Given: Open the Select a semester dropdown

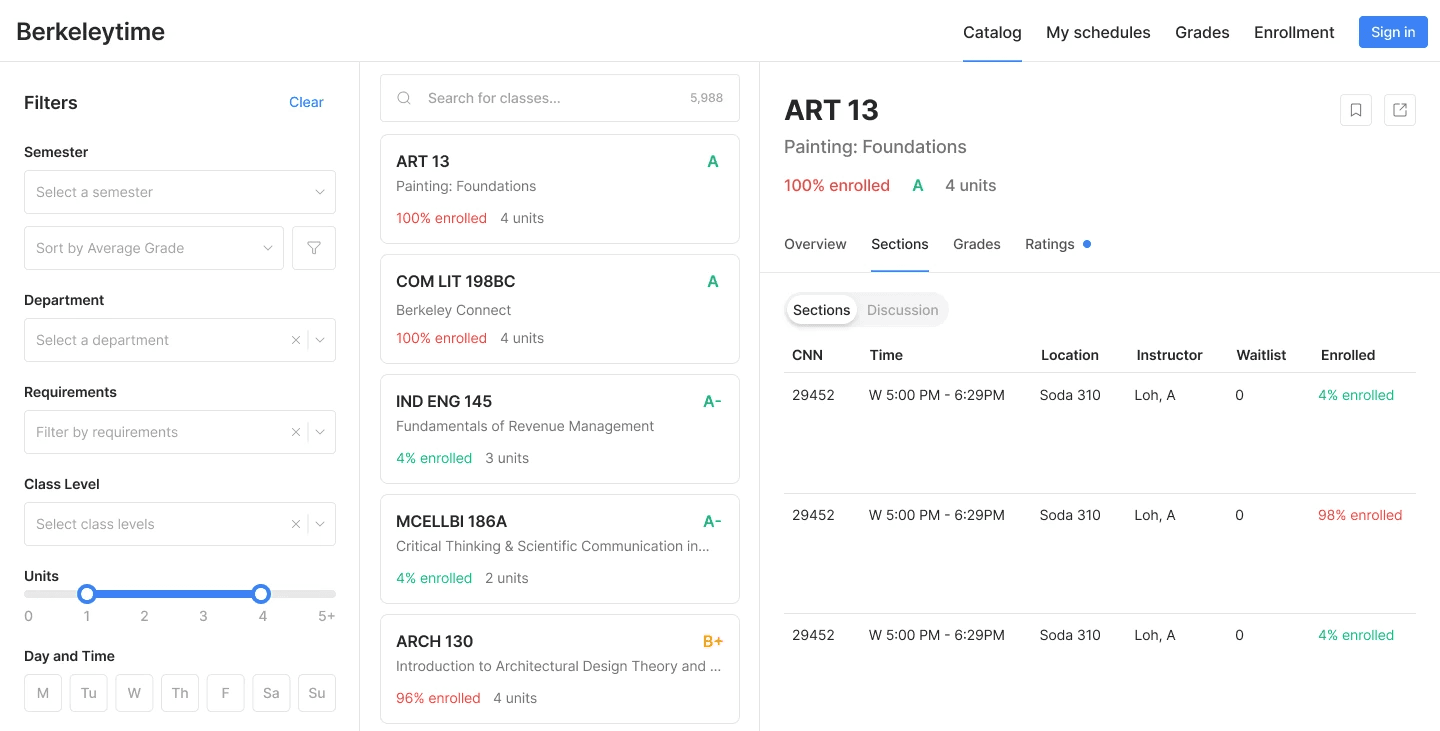Looking at the screenshot, I should click(x=180, y=192).
